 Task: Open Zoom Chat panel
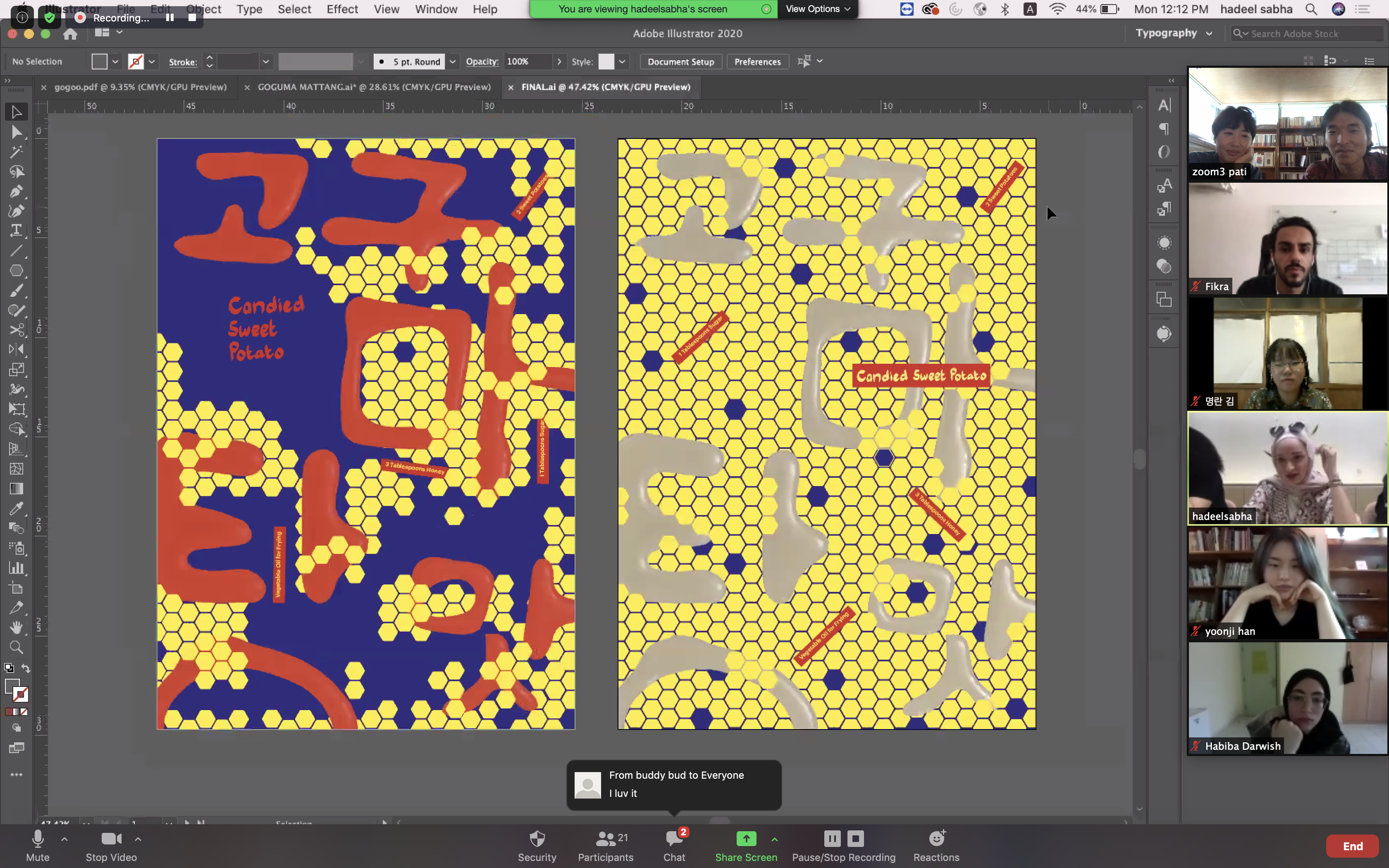[674, 846]
